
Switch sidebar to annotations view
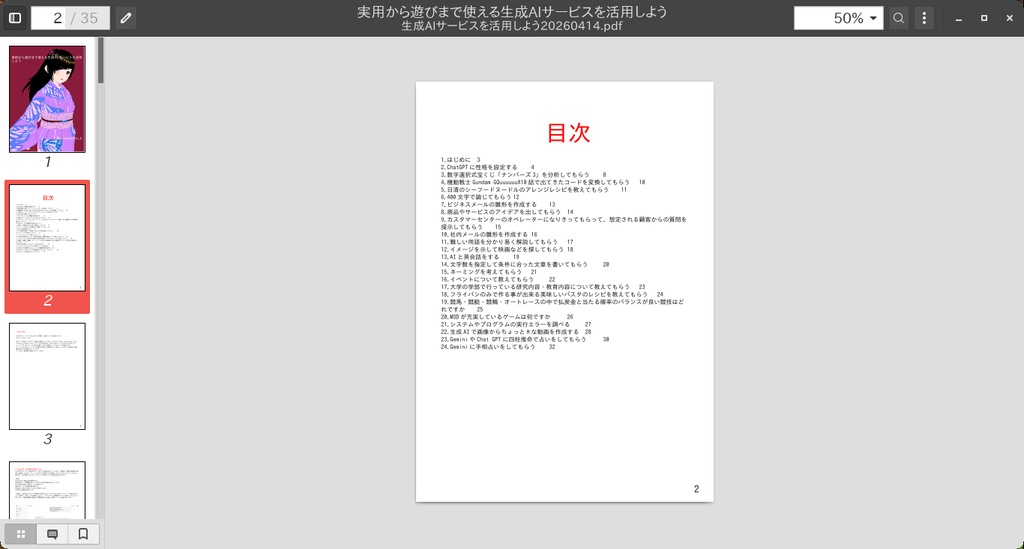click(x=52, y=534)
